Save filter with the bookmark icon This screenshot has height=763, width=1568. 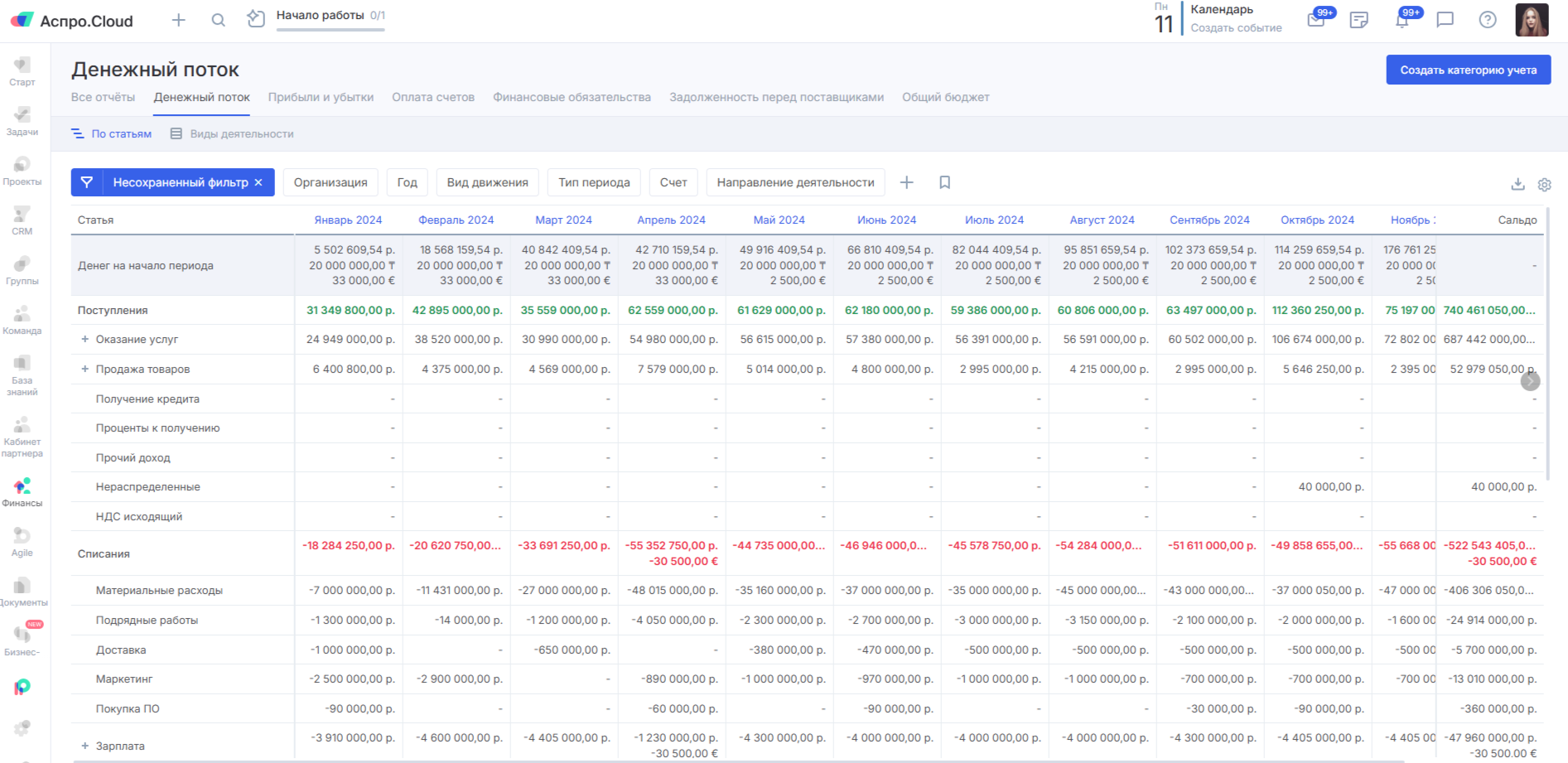click(944, 182)
